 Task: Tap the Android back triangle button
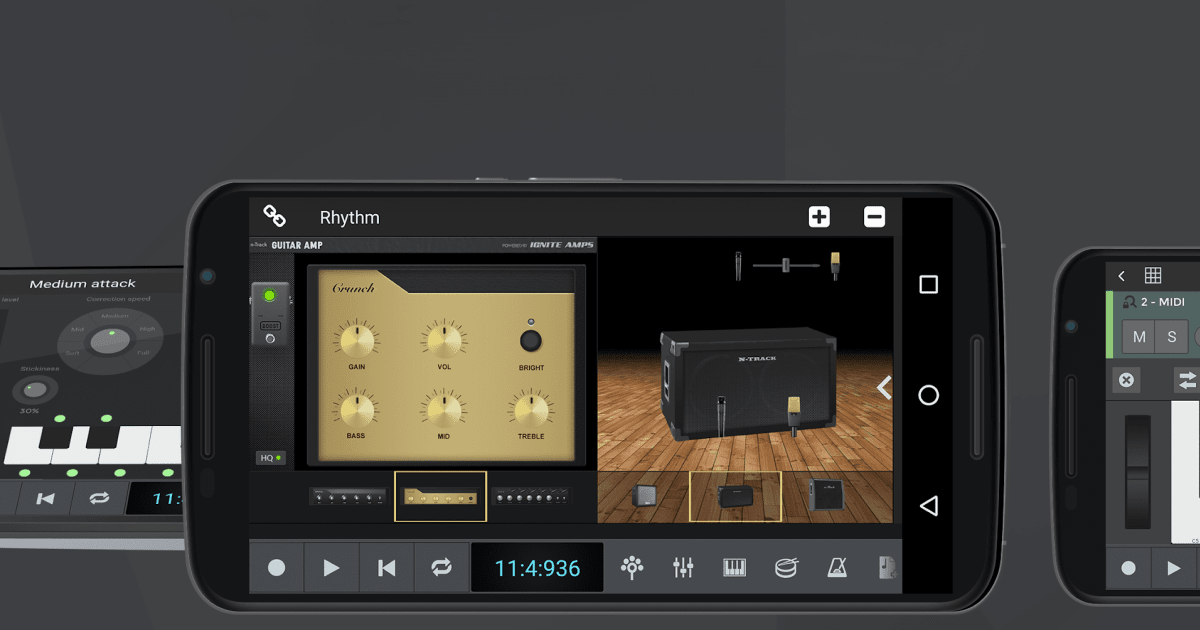click(928, 506)
